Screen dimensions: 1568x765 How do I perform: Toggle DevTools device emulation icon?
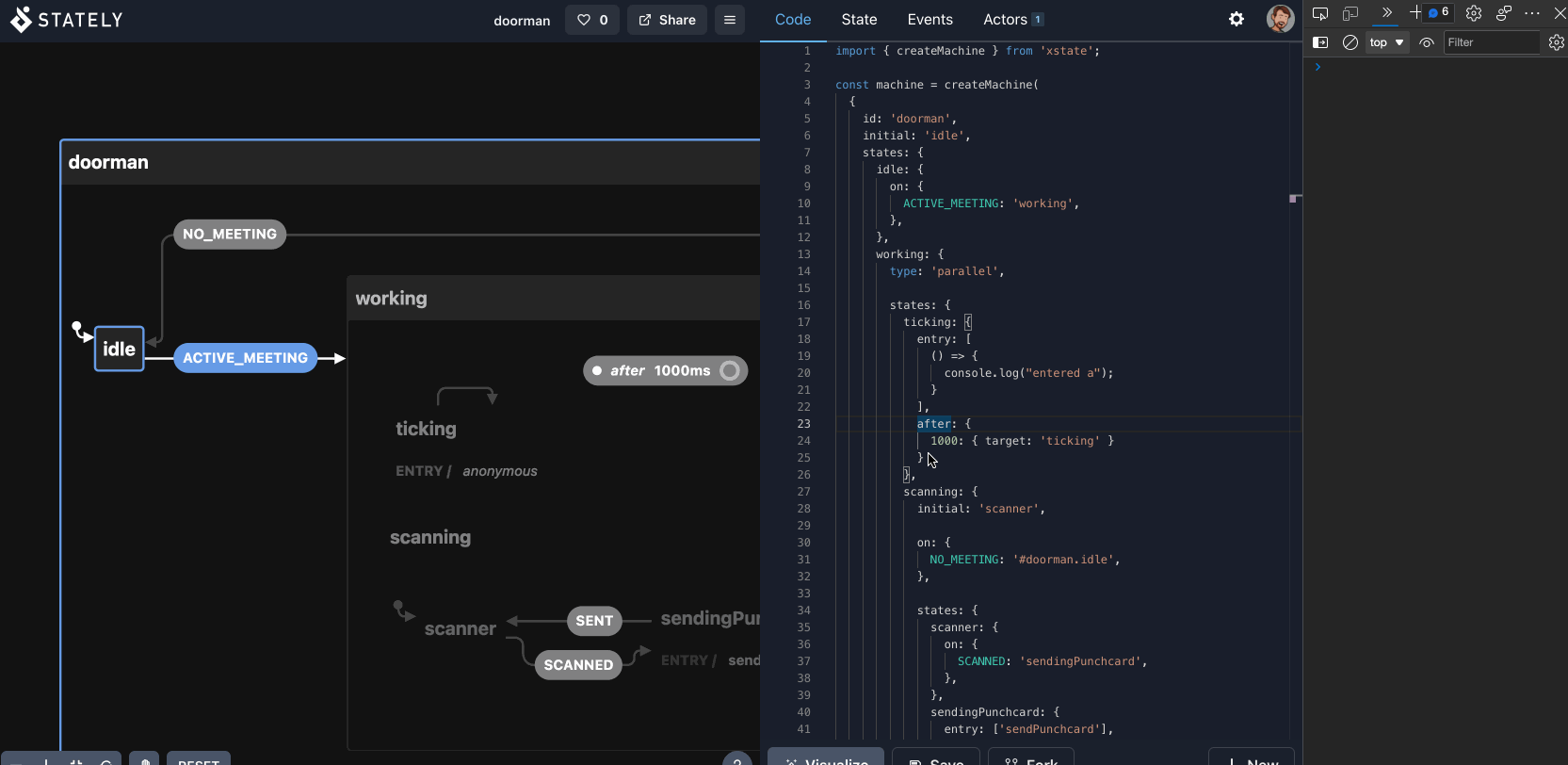coord(1350,13)
